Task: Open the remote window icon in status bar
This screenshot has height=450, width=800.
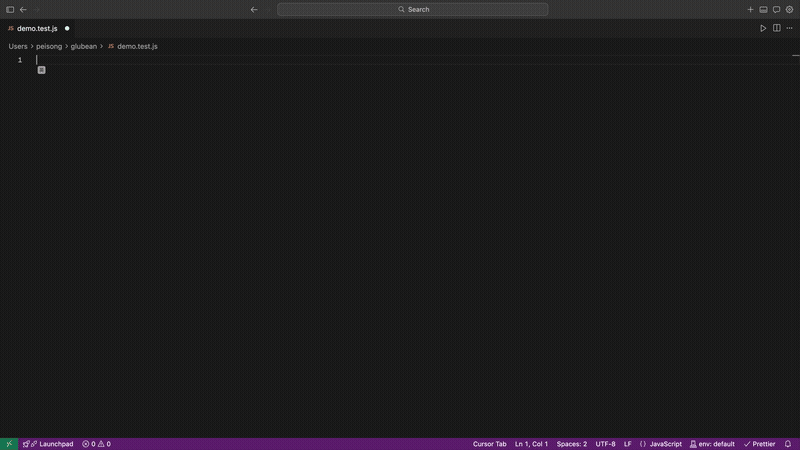Action: pyautogui.click(x=8, y=443)
